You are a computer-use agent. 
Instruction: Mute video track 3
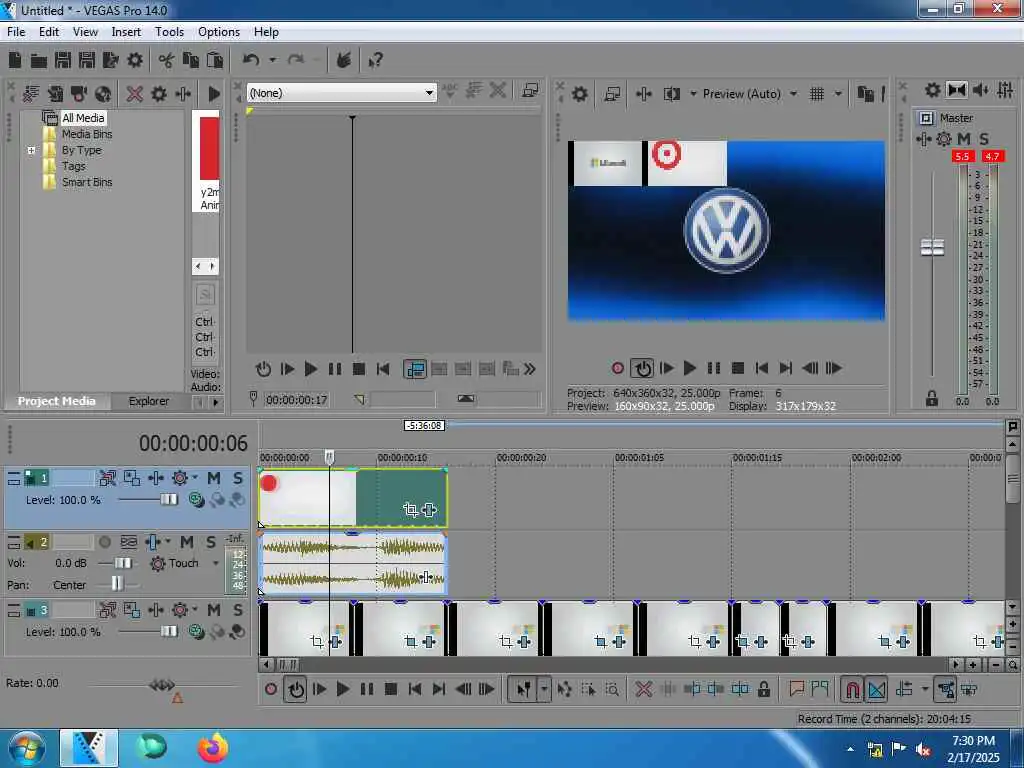pyautogui.click(x=214, y=610)
